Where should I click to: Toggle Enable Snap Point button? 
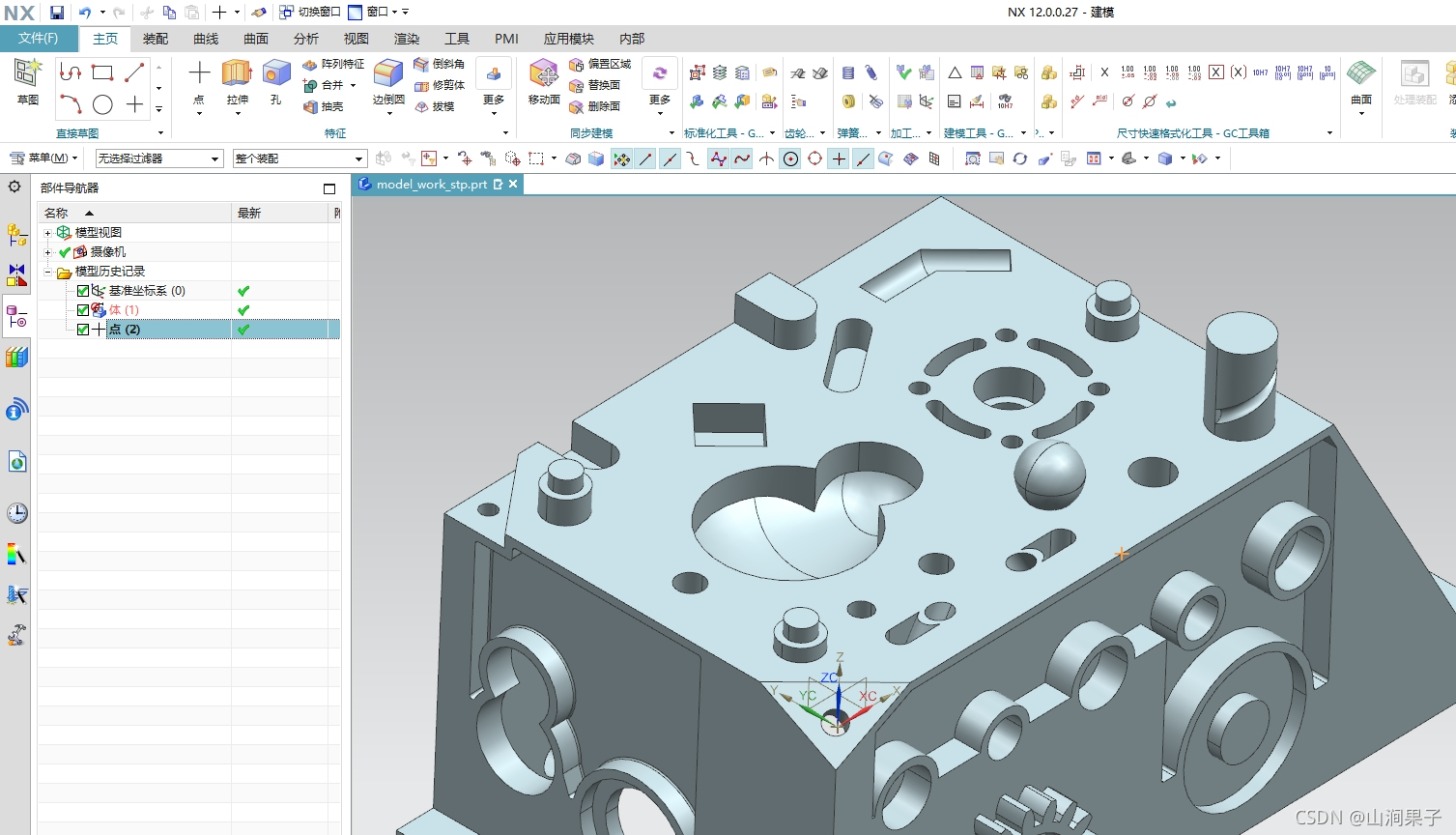[621, 158]
